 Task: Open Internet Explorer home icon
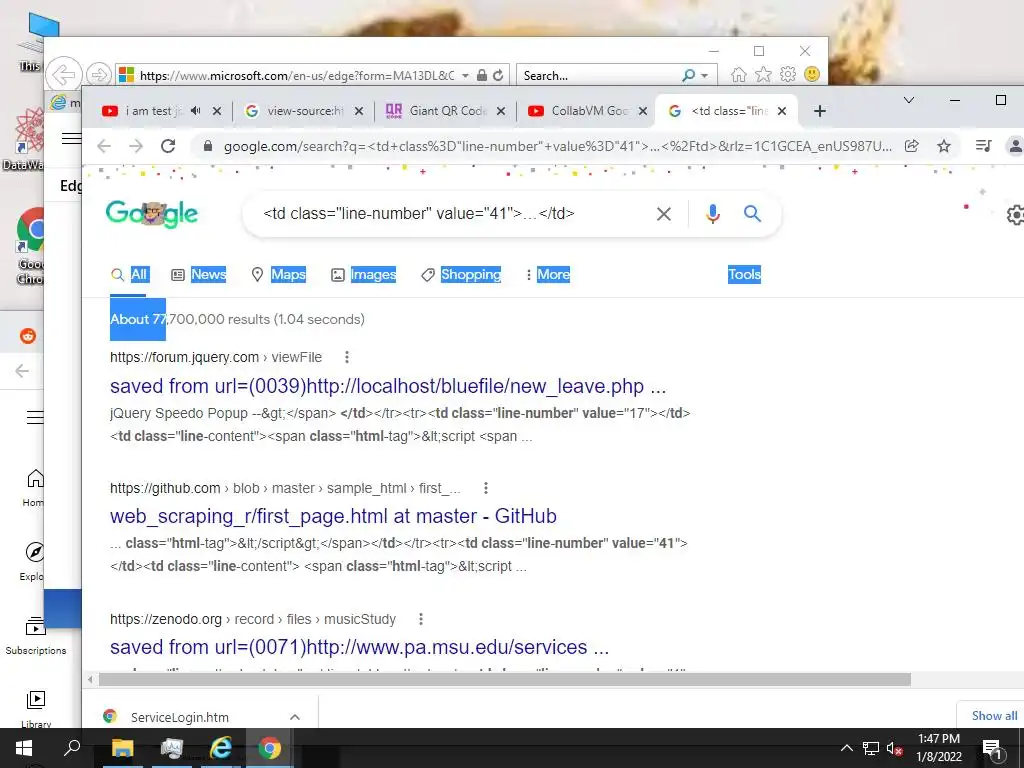[738, 74]
